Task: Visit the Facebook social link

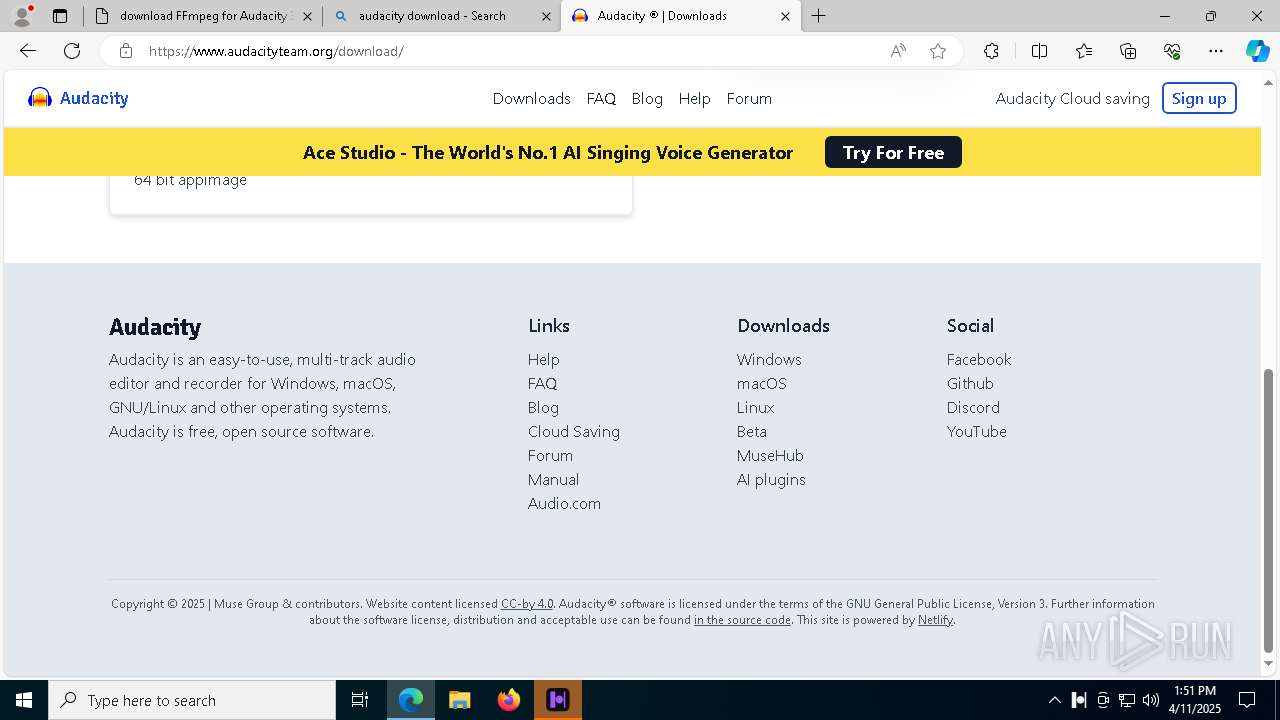Action: 979,359
